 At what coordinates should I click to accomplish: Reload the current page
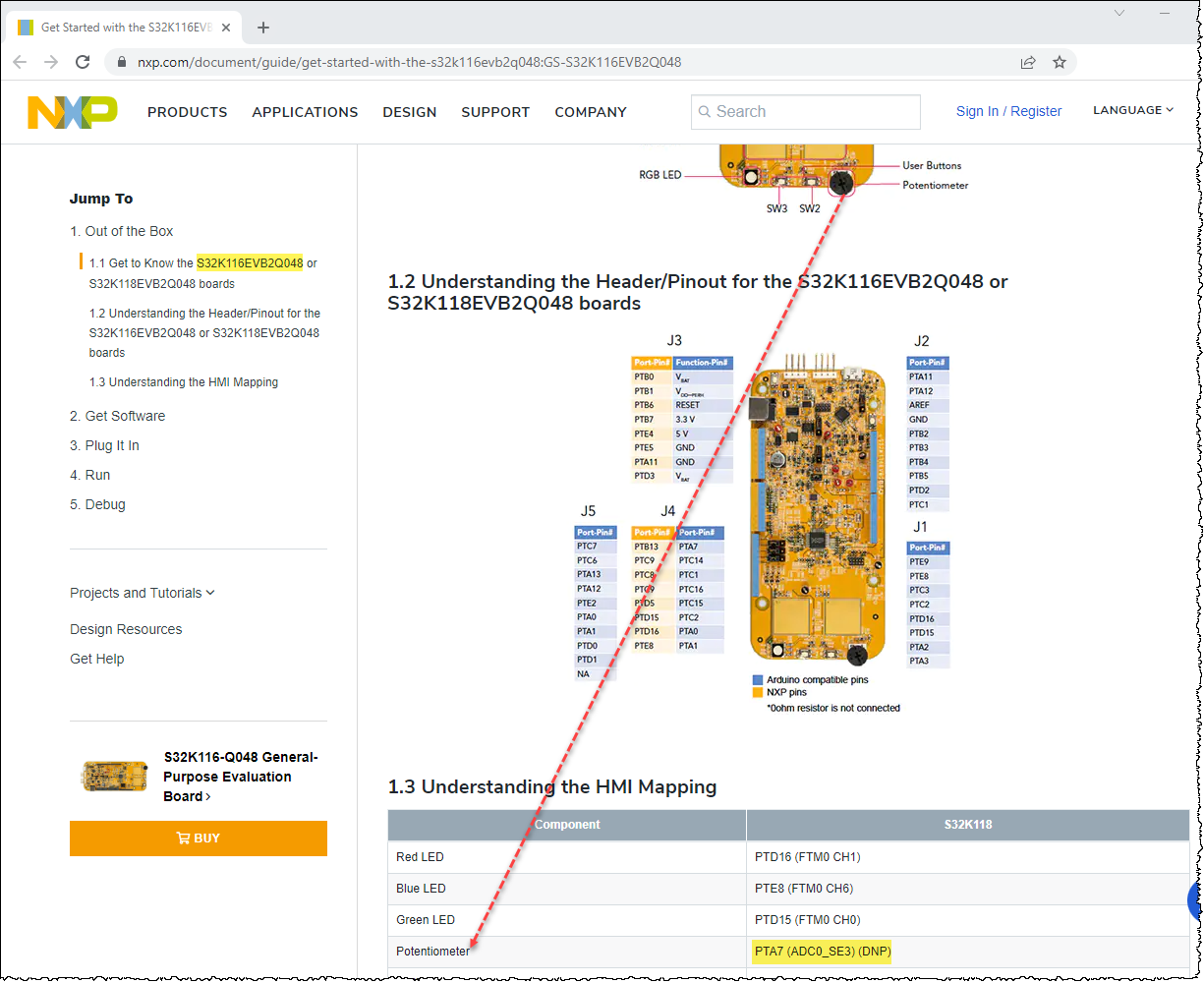(83, 61)
